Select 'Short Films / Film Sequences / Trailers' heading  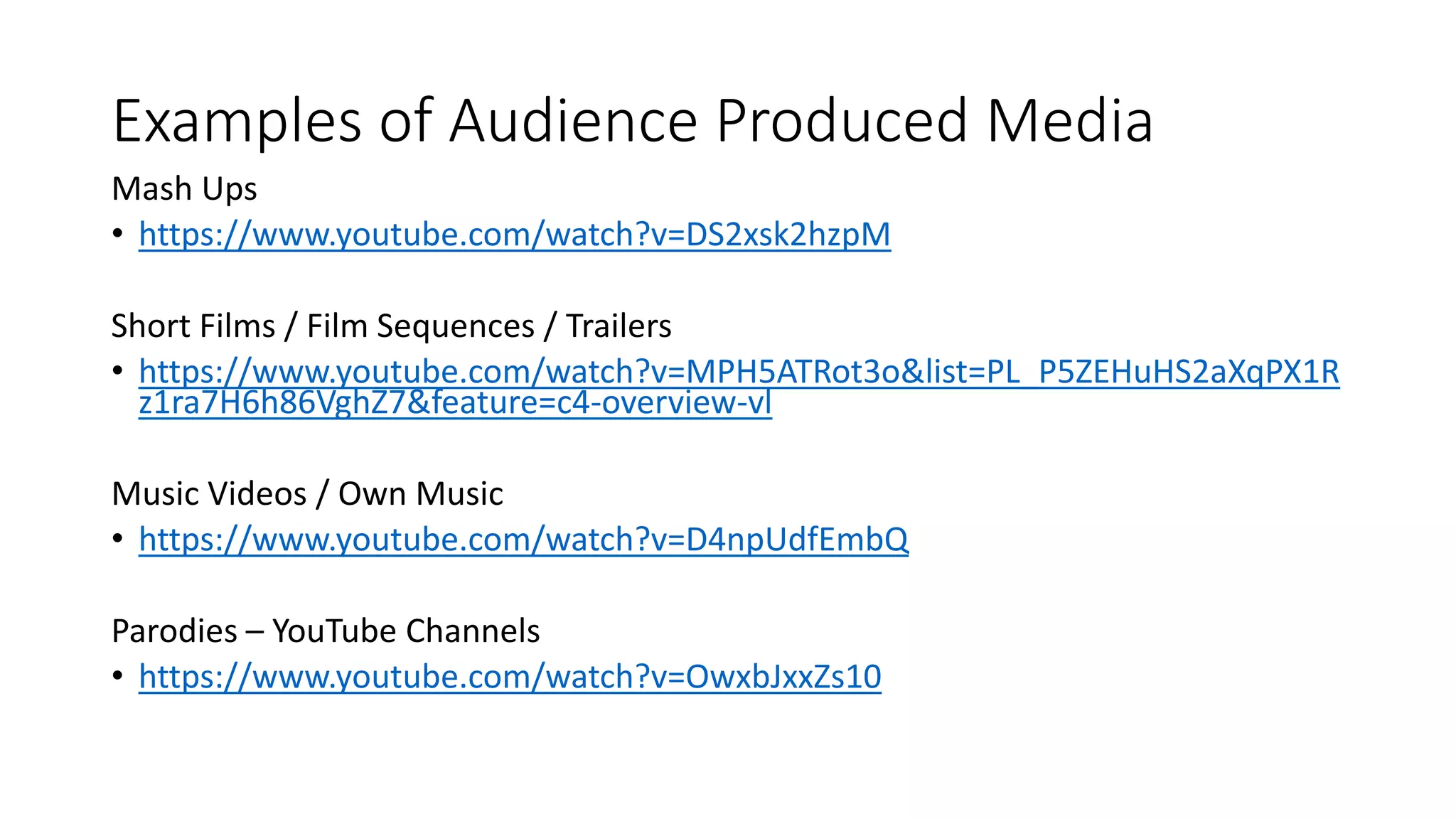point(391,326)
